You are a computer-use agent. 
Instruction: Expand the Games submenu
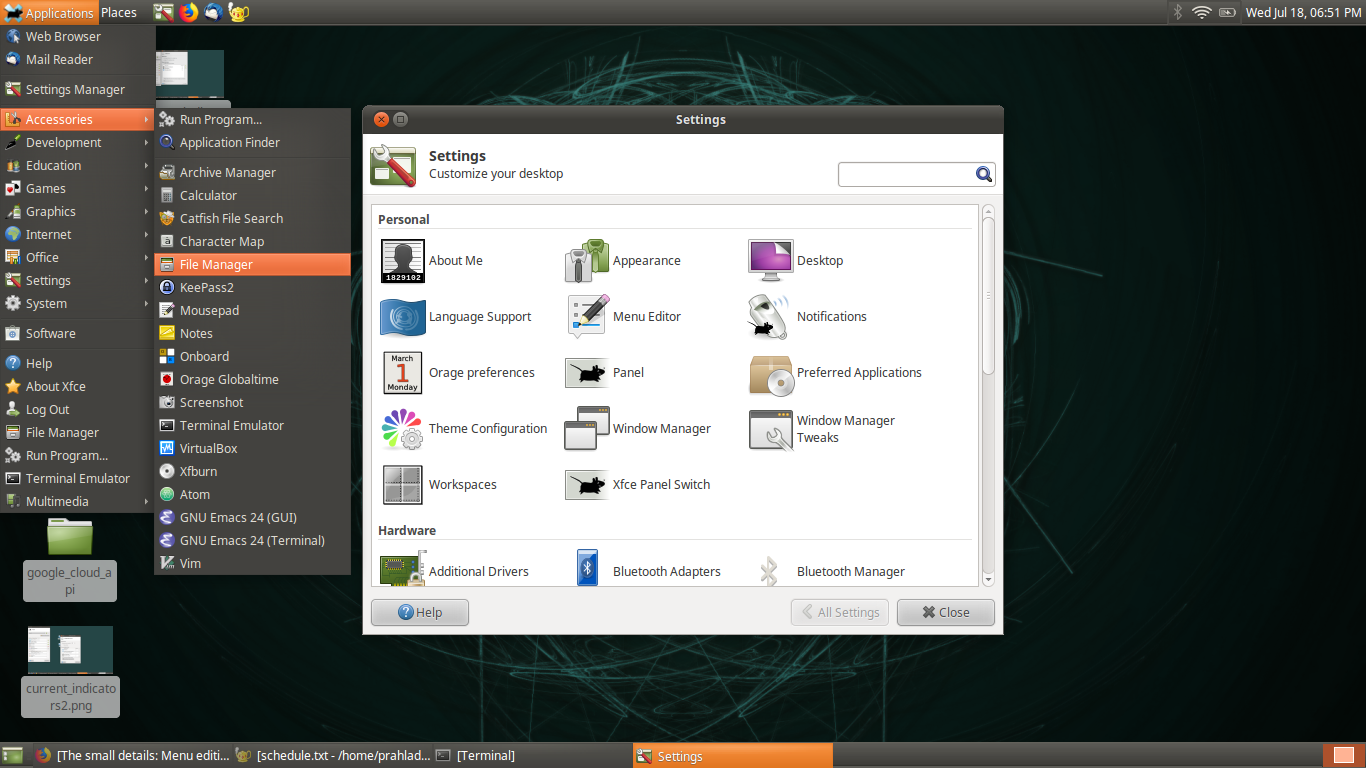pos(78,188)
